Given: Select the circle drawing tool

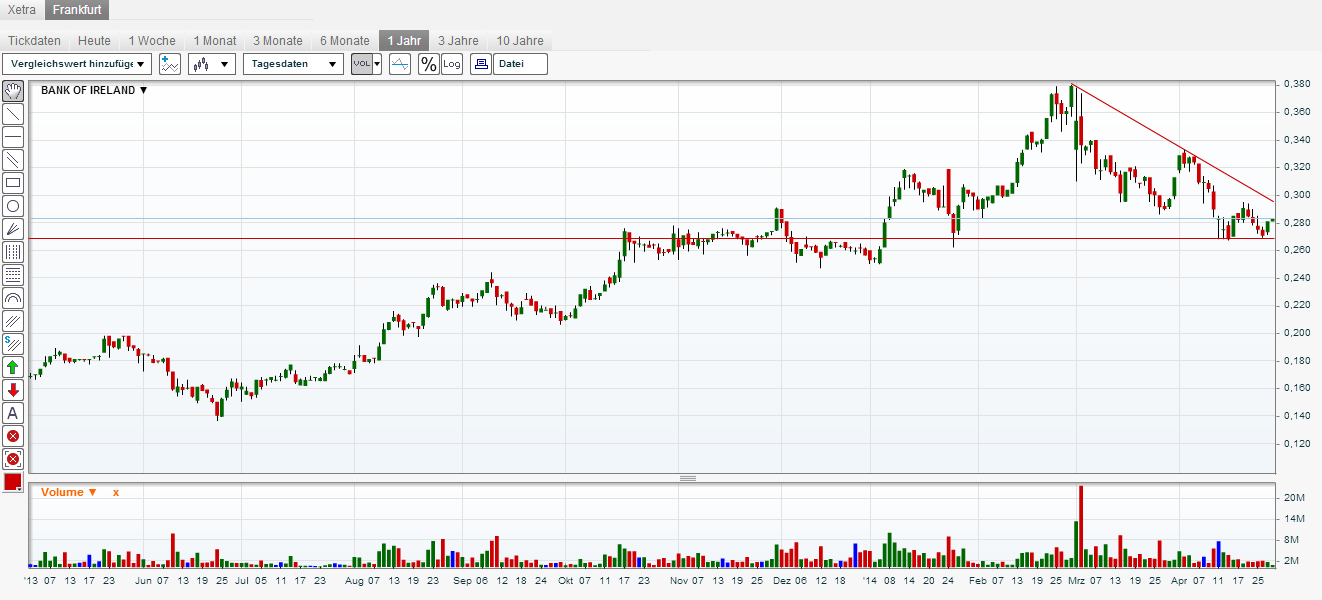Looking at the screenshot, I should pyautogui.click(x=13, y=206).
